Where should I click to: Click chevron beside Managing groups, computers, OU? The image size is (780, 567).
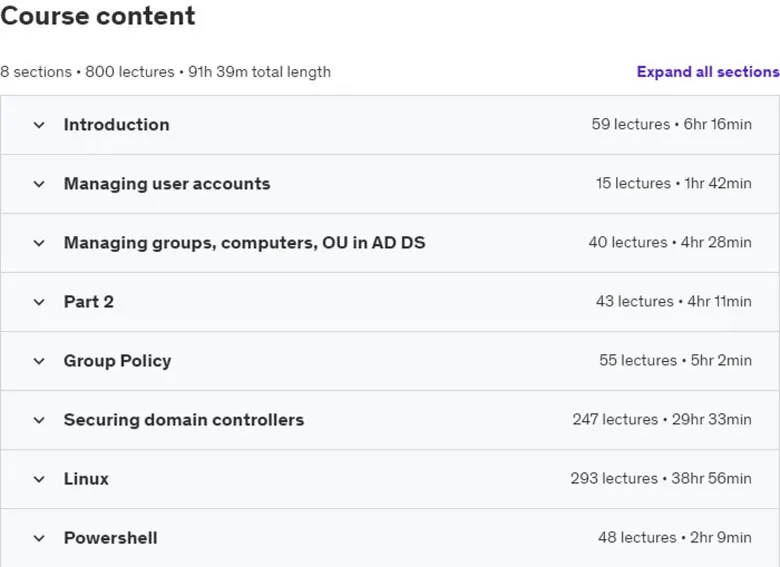(39, 243)
